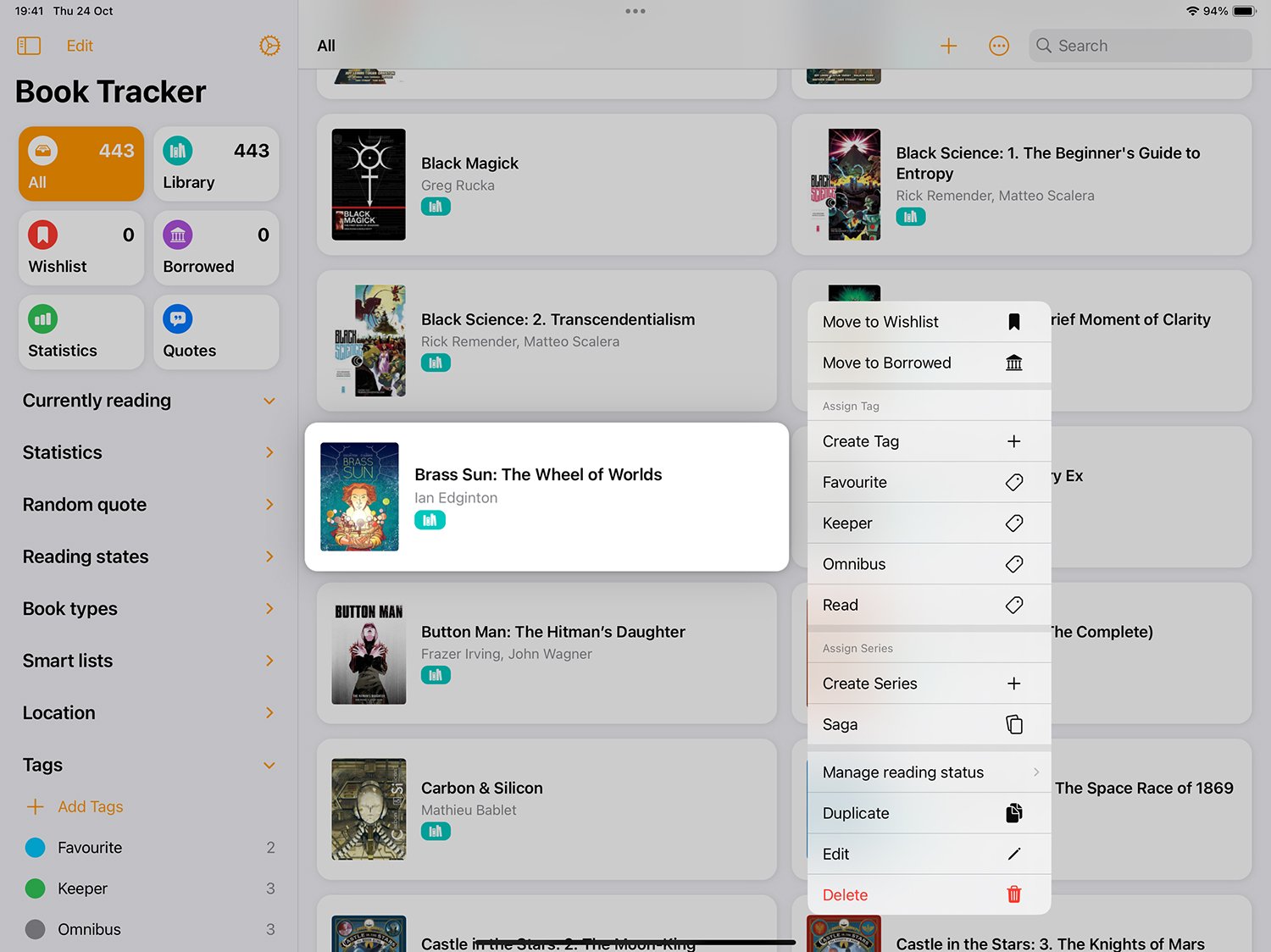Assign the Read tag in menu

930,605
